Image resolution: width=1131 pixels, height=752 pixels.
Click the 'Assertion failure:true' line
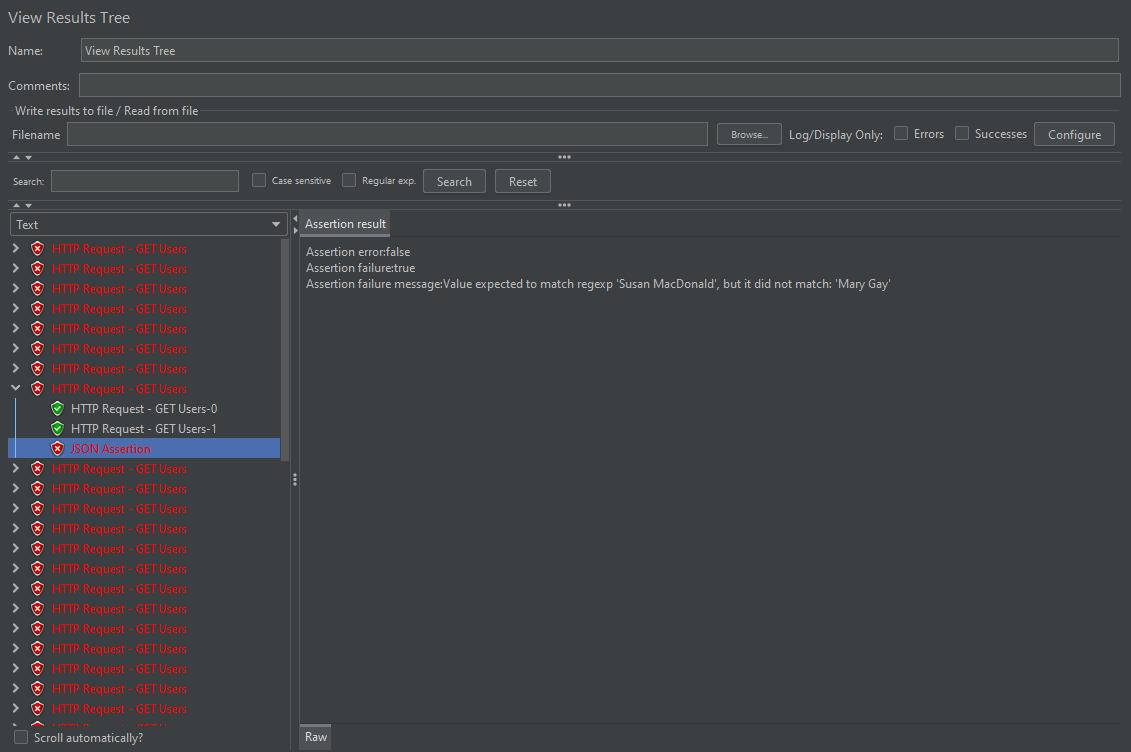pyautogui.click(x=360, y=268)
